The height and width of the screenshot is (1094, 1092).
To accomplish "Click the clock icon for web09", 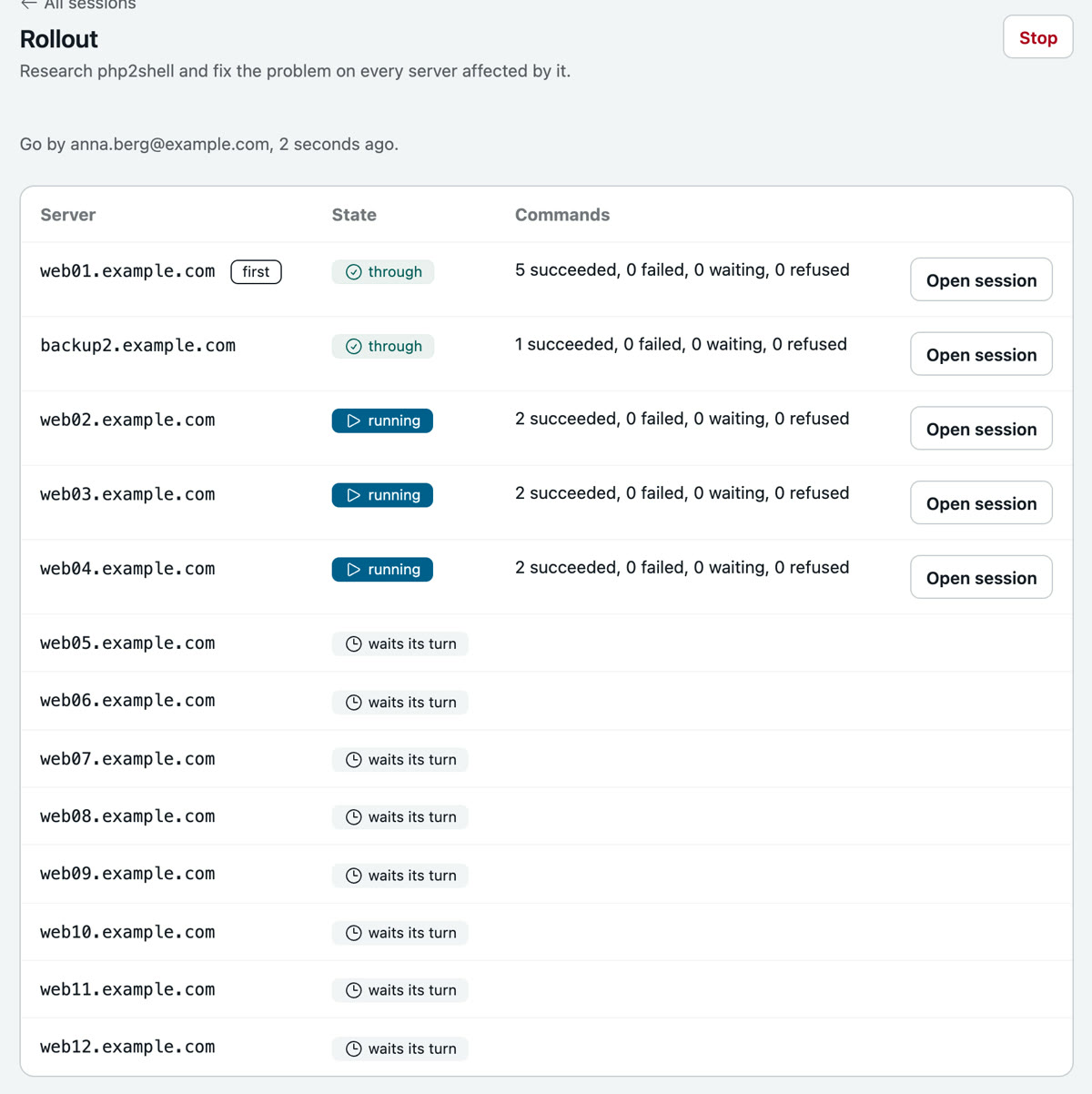I will 354,876.
